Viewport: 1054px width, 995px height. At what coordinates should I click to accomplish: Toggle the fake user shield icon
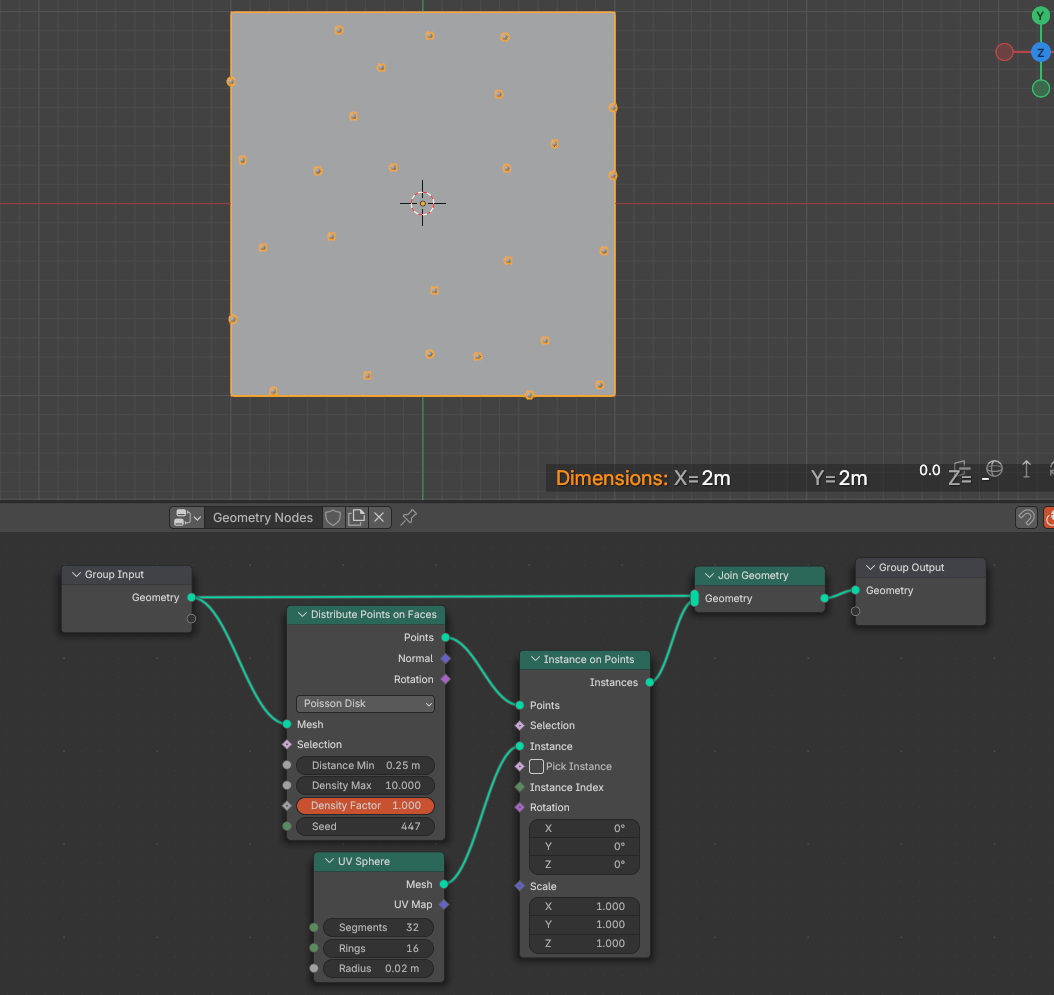(333, 518)
